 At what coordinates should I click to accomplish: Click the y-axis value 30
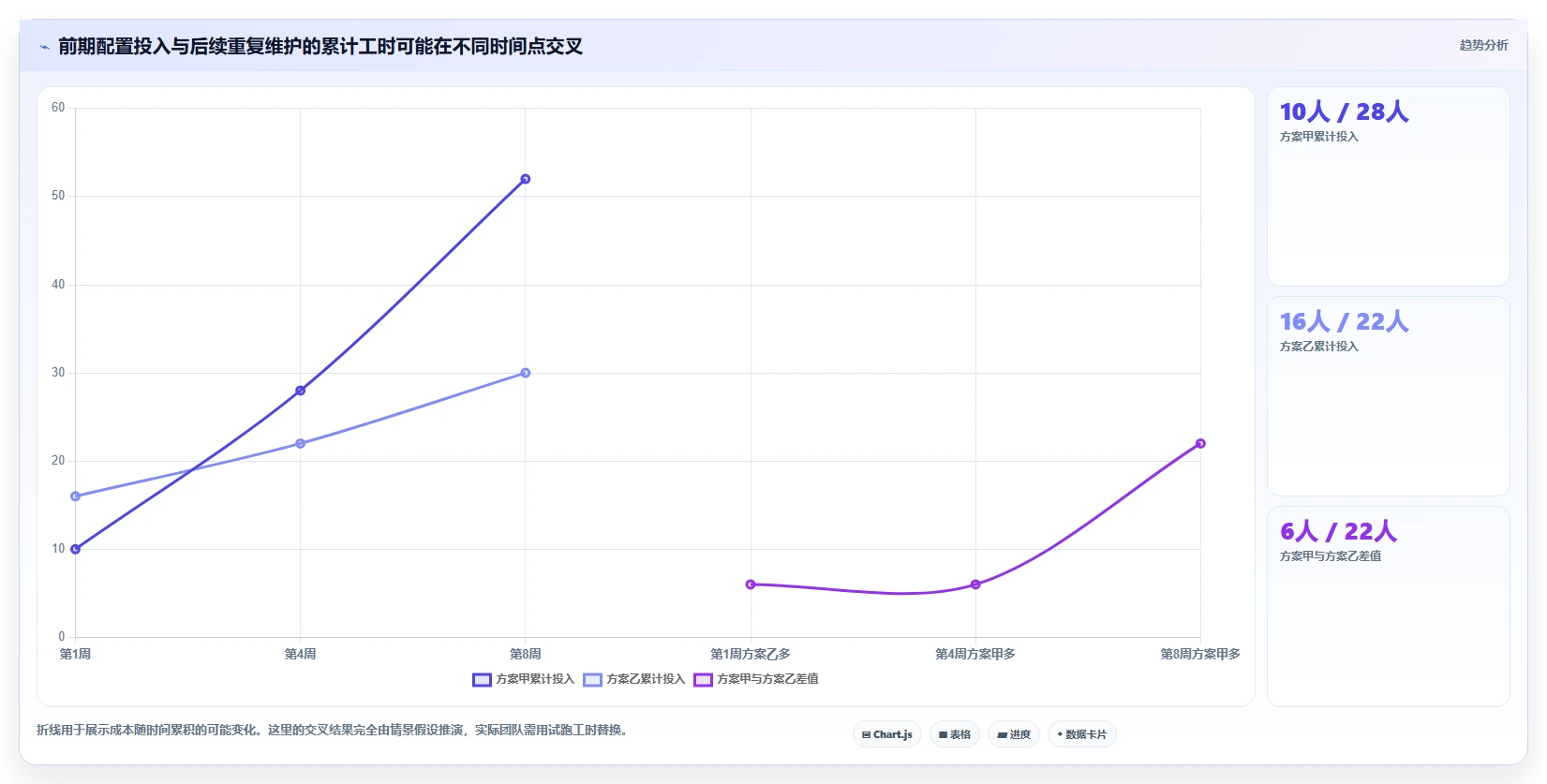[x=58, y=373]
